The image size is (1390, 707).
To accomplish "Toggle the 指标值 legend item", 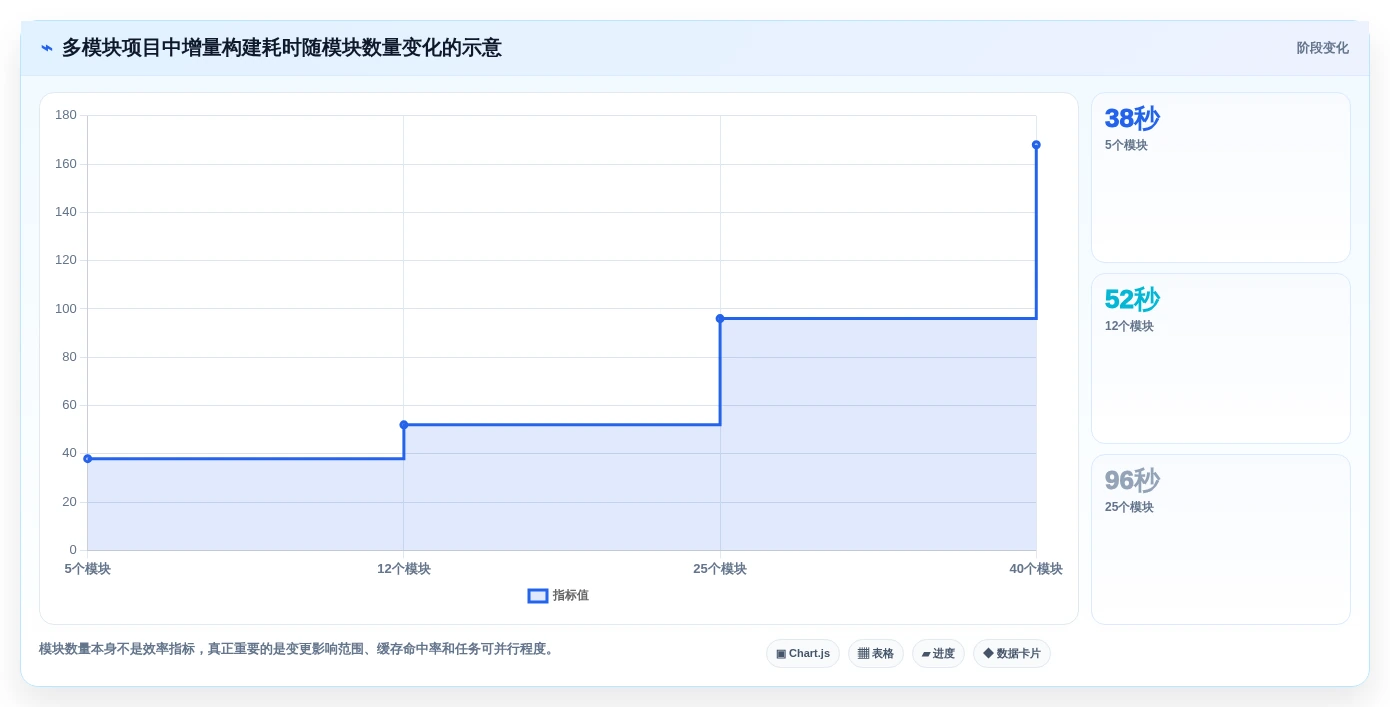I will point(558,596).
